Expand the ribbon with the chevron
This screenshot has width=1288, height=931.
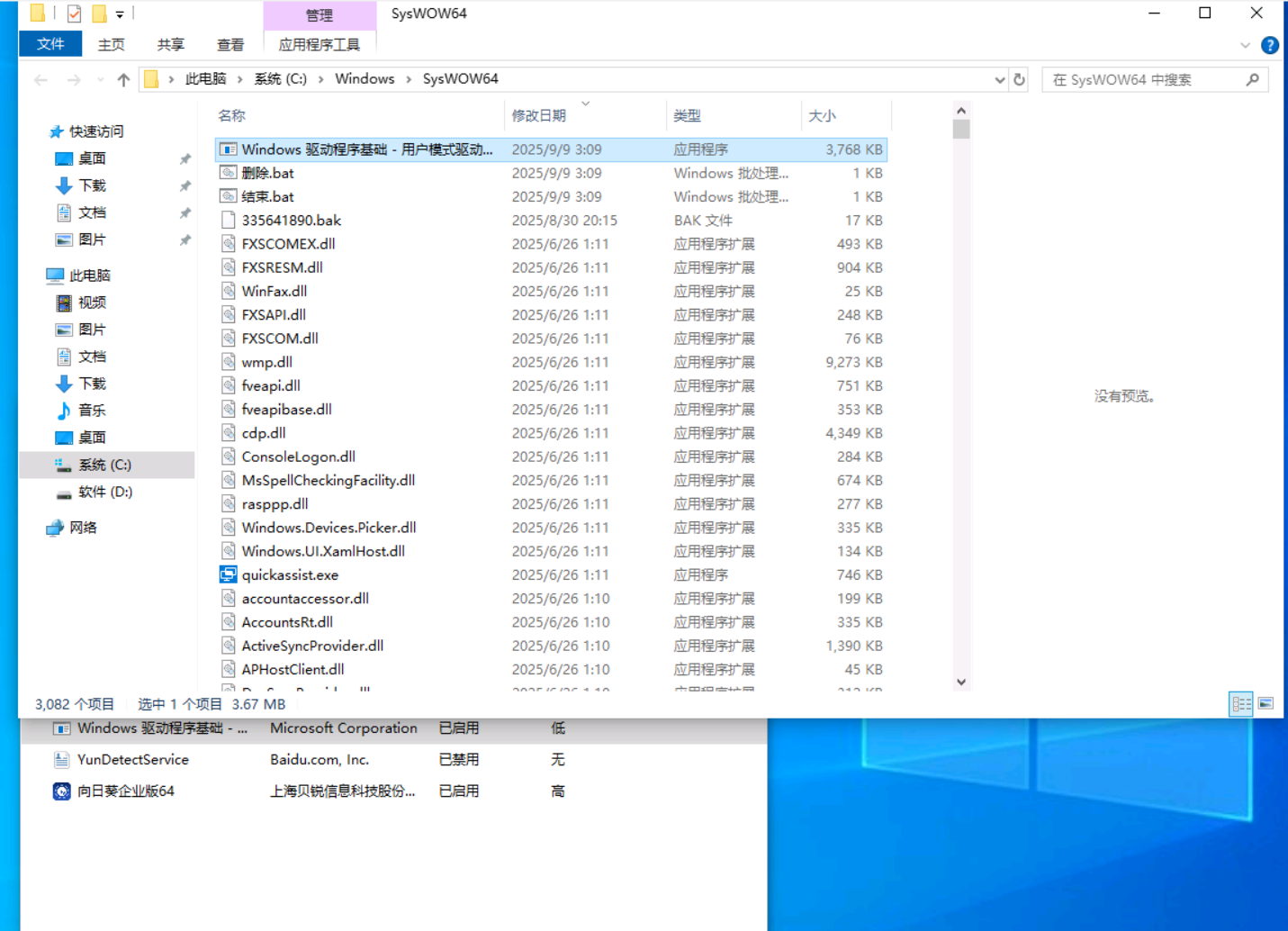pos(1245,45)
